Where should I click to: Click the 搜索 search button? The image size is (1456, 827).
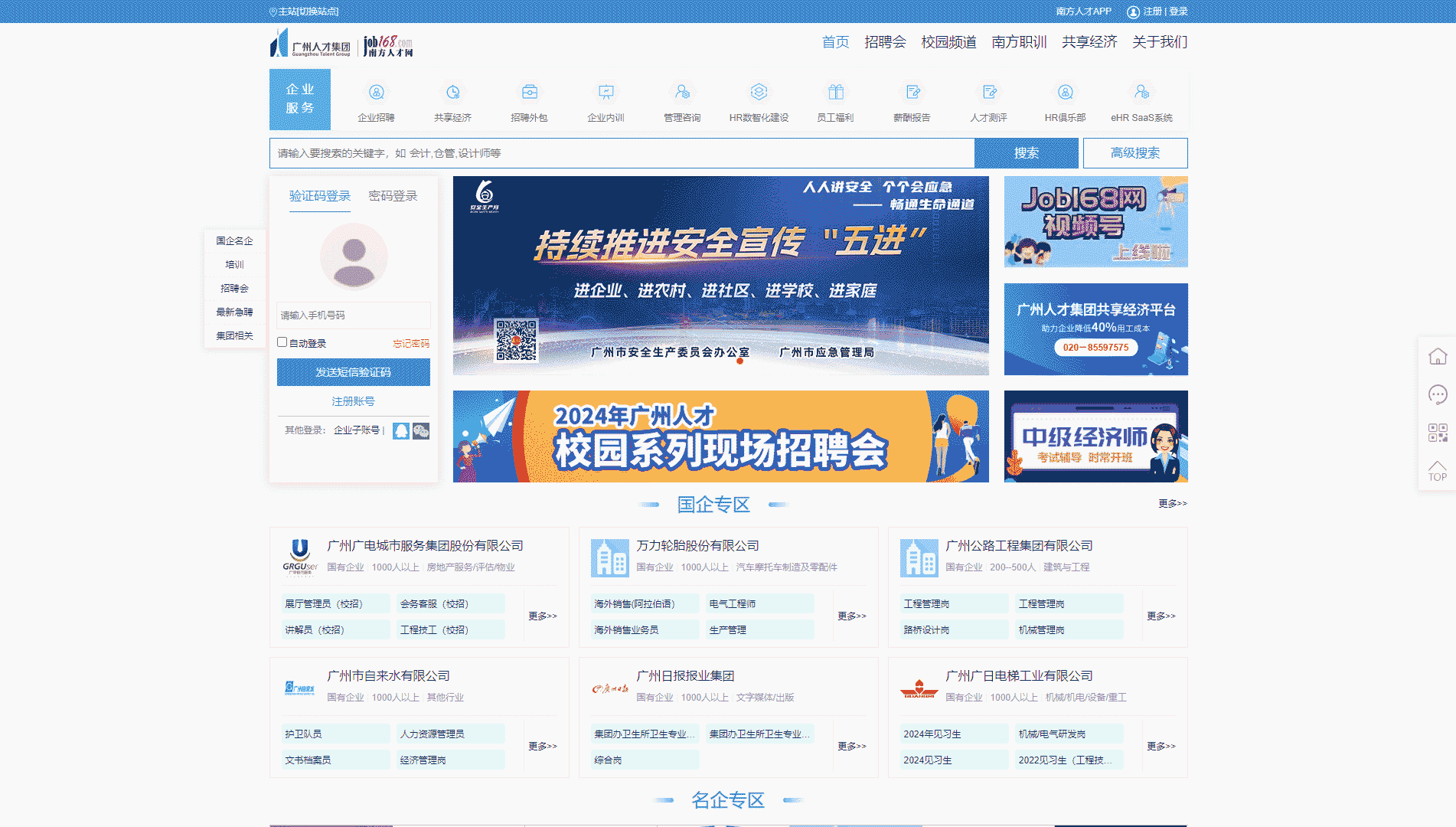tap(1027, 153)
